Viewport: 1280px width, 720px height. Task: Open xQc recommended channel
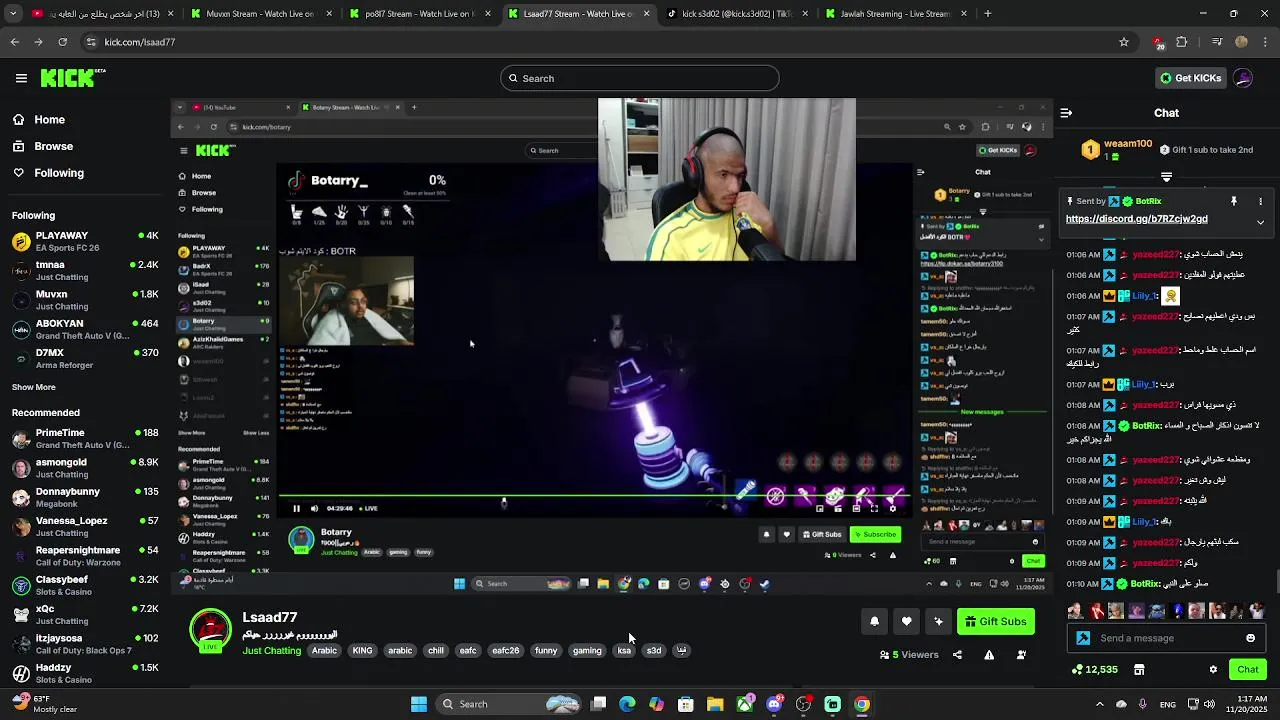coord(85,614)
